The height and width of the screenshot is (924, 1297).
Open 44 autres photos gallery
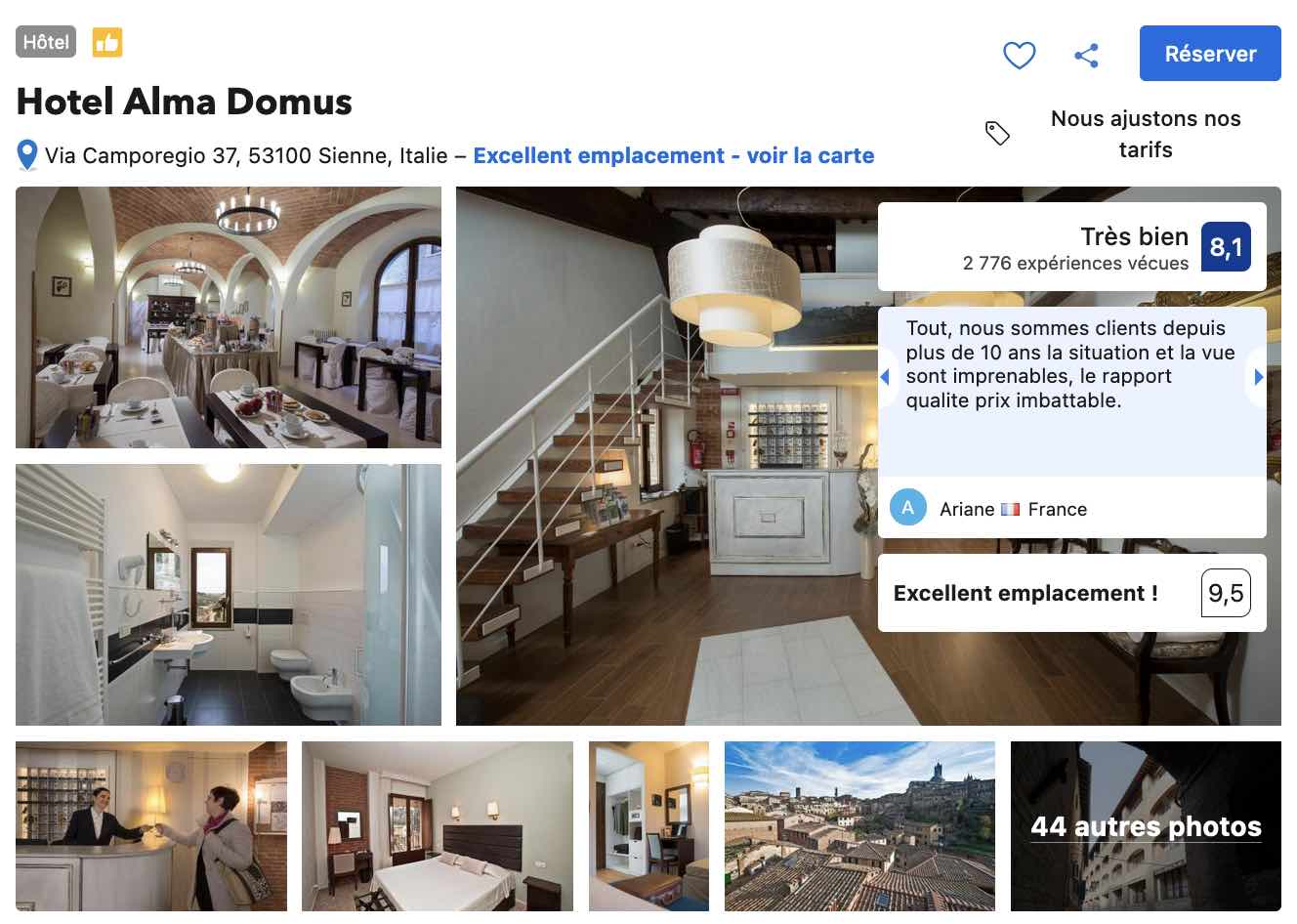[1146, 826]
